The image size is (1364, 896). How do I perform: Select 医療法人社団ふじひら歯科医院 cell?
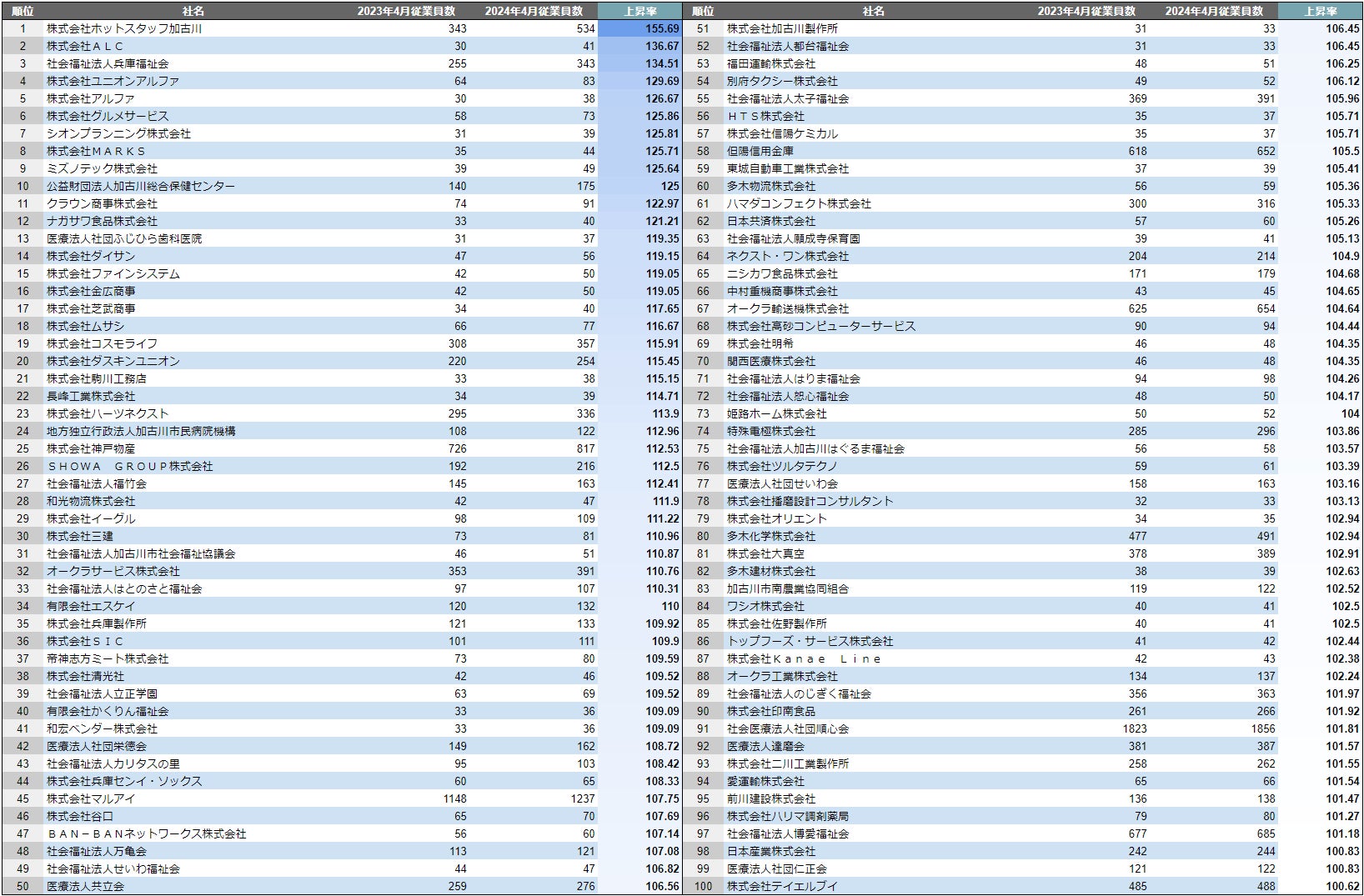124,238
